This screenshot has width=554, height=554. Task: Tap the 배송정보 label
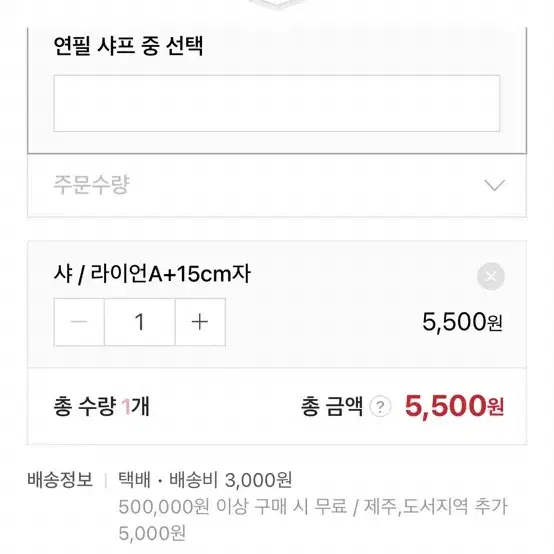60,479
